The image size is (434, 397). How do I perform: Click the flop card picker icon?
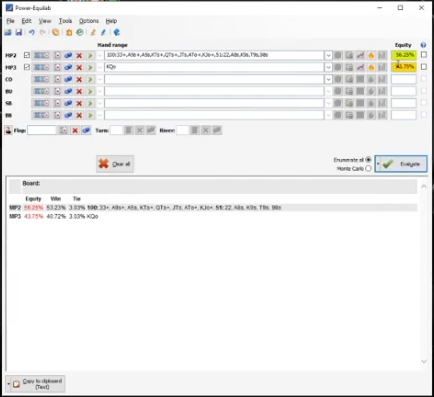pos(63,130)
